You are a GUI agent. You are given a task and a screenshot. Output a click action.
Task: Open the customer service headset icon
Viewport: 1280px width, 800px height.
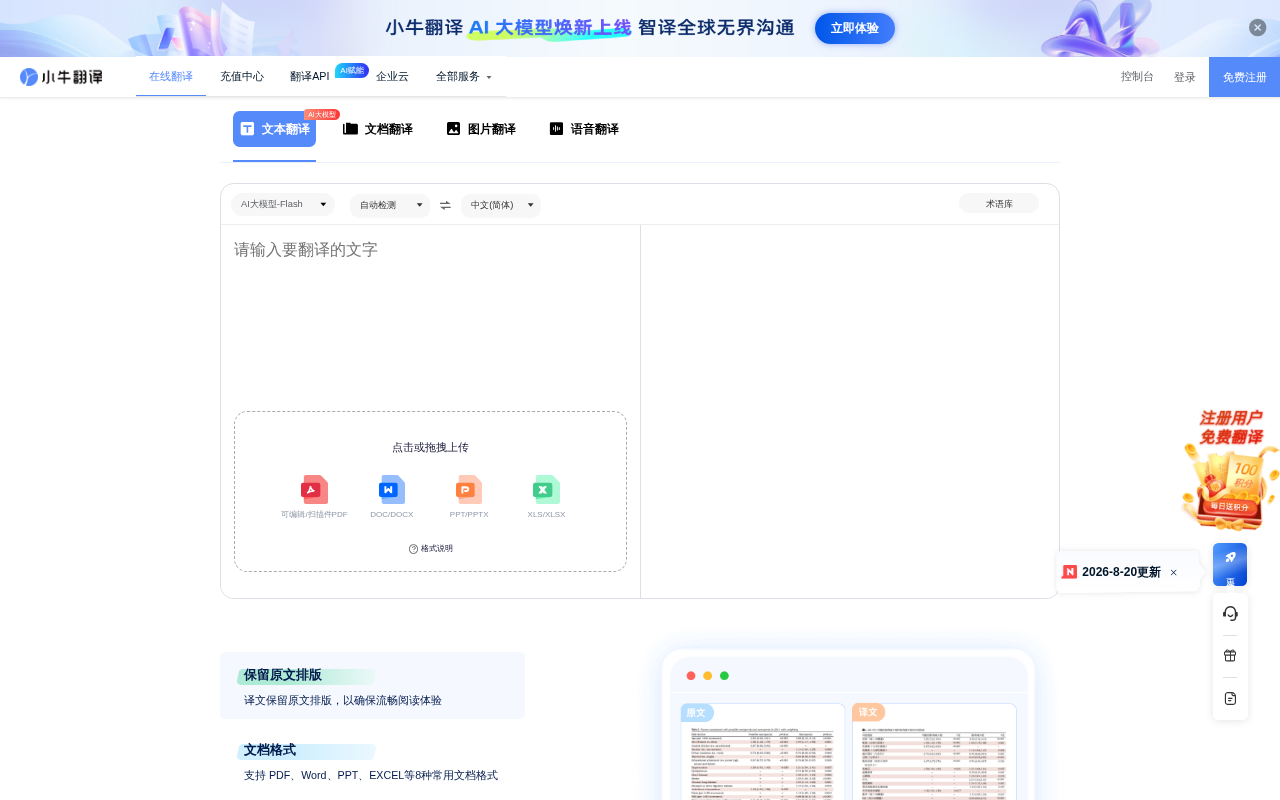coord(1230,613)
